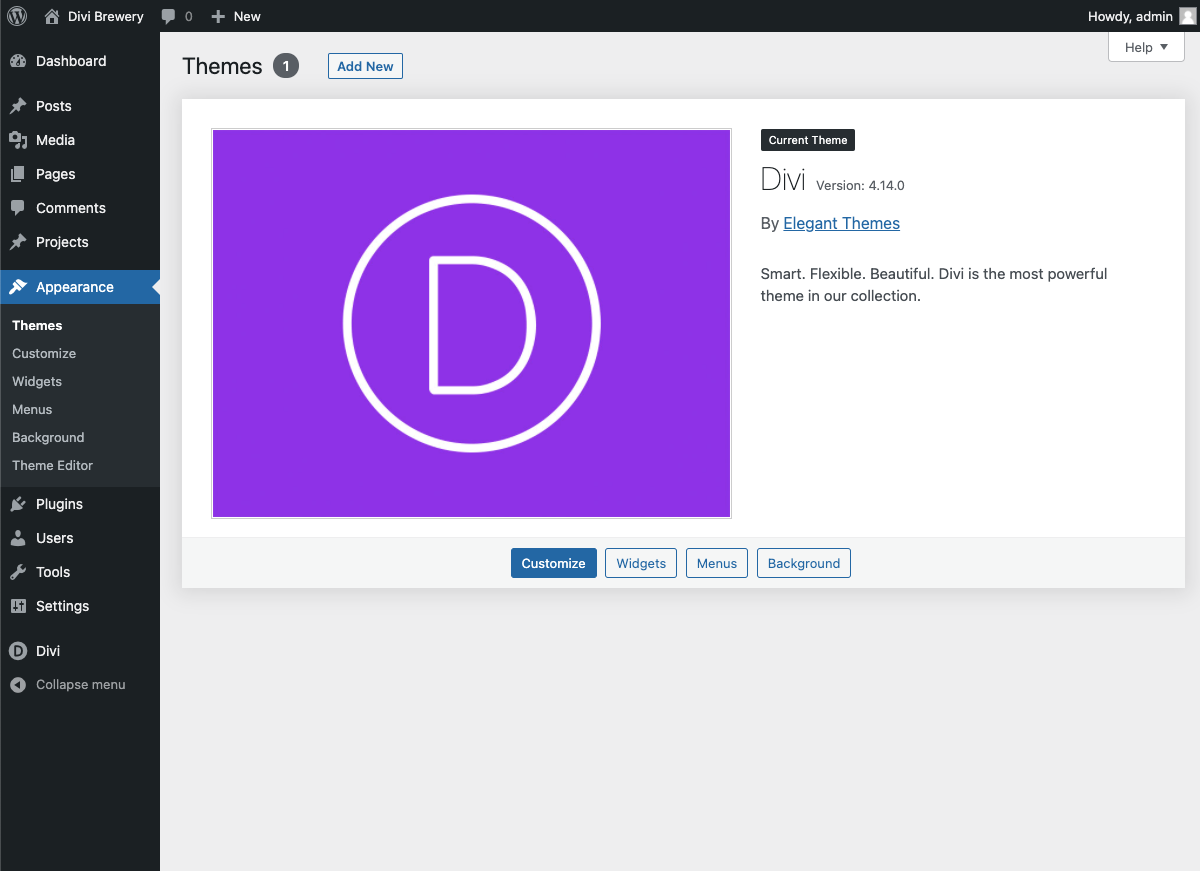Go to the Posts menu
This screenshot has height=871, width=1200.
(x=80, y=106)
